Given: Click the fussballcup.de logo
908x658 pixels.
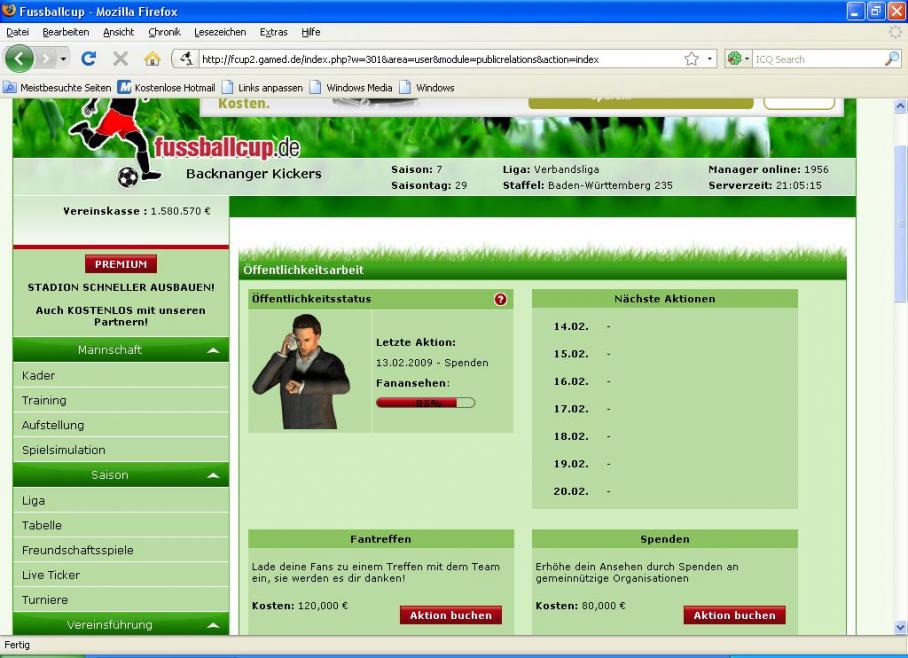Looking at the screenshot, I should pyautogui.click(x=226, y=148).
